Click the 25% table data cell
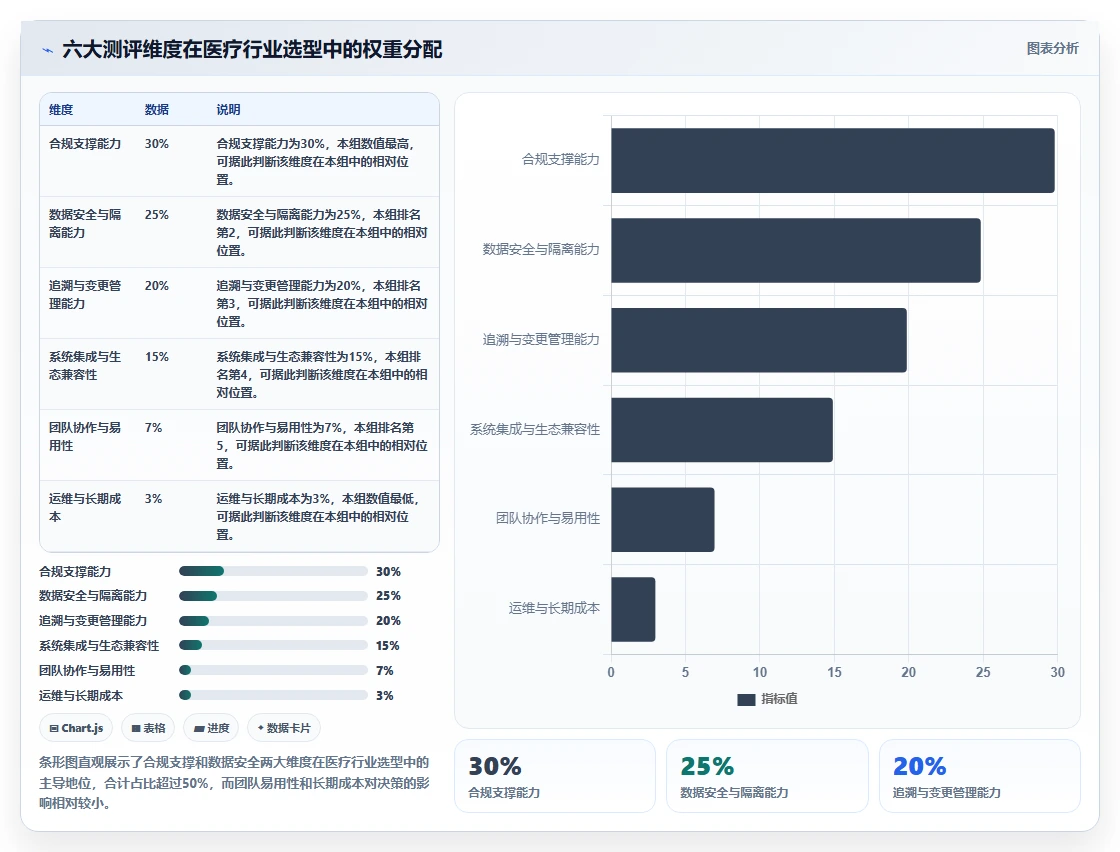The image size is (1120, 852). (156, 215)
